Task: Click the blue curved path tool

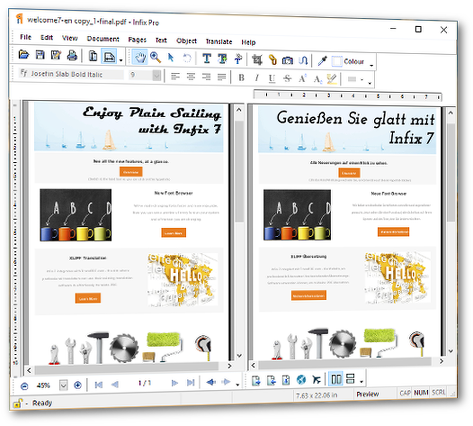Action: (x=303, y=60)
